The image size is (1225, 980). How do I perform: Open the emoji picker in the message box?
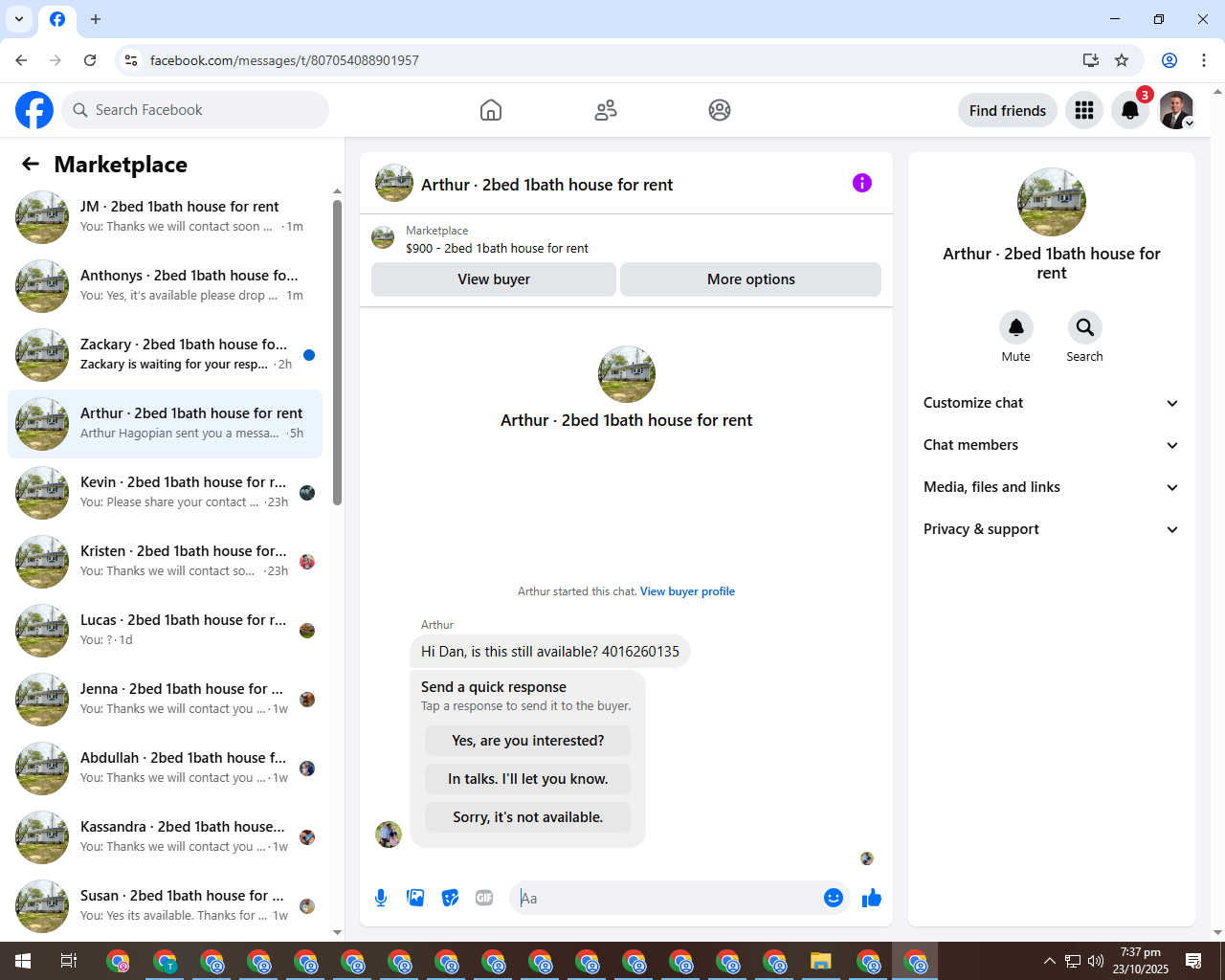(834, 898)
